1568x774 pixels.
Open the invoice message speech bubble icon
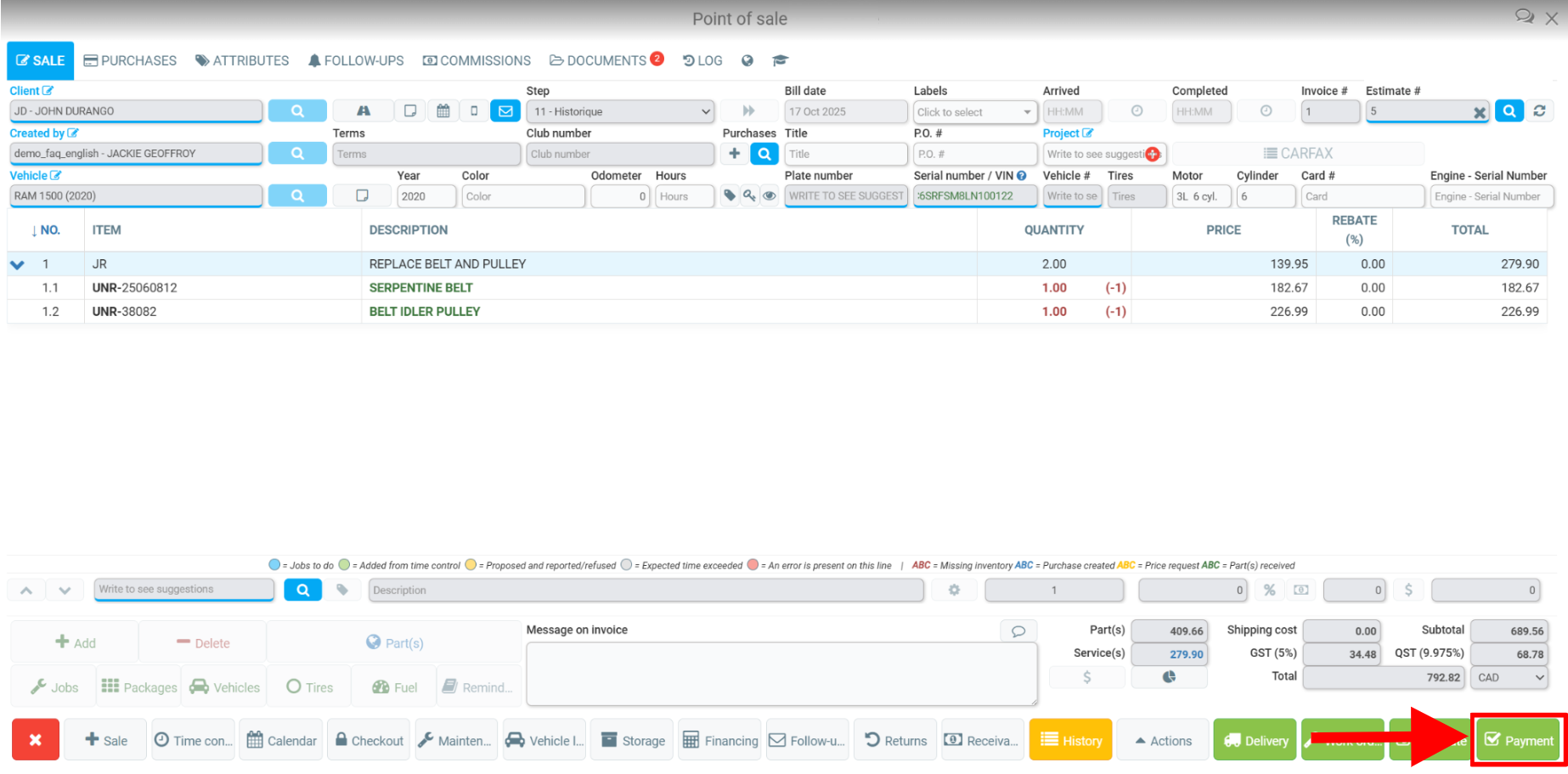click(x=1018, y=631)
